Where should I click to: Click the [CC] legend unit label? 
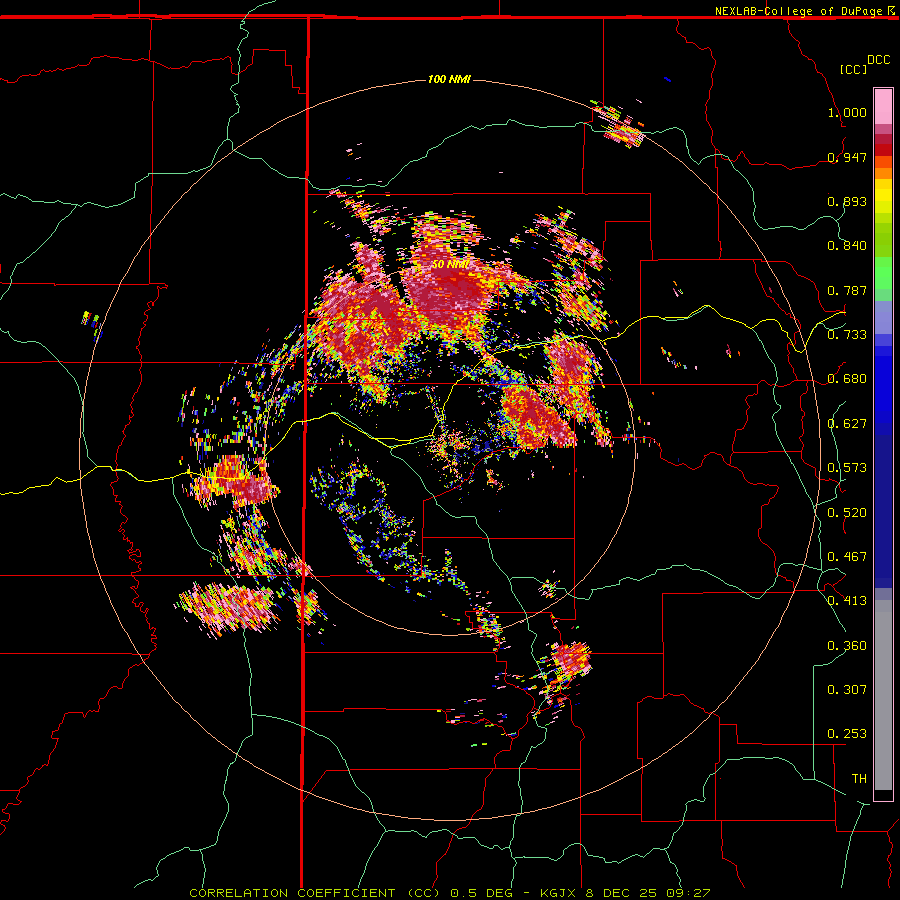[x=854, y=69]
